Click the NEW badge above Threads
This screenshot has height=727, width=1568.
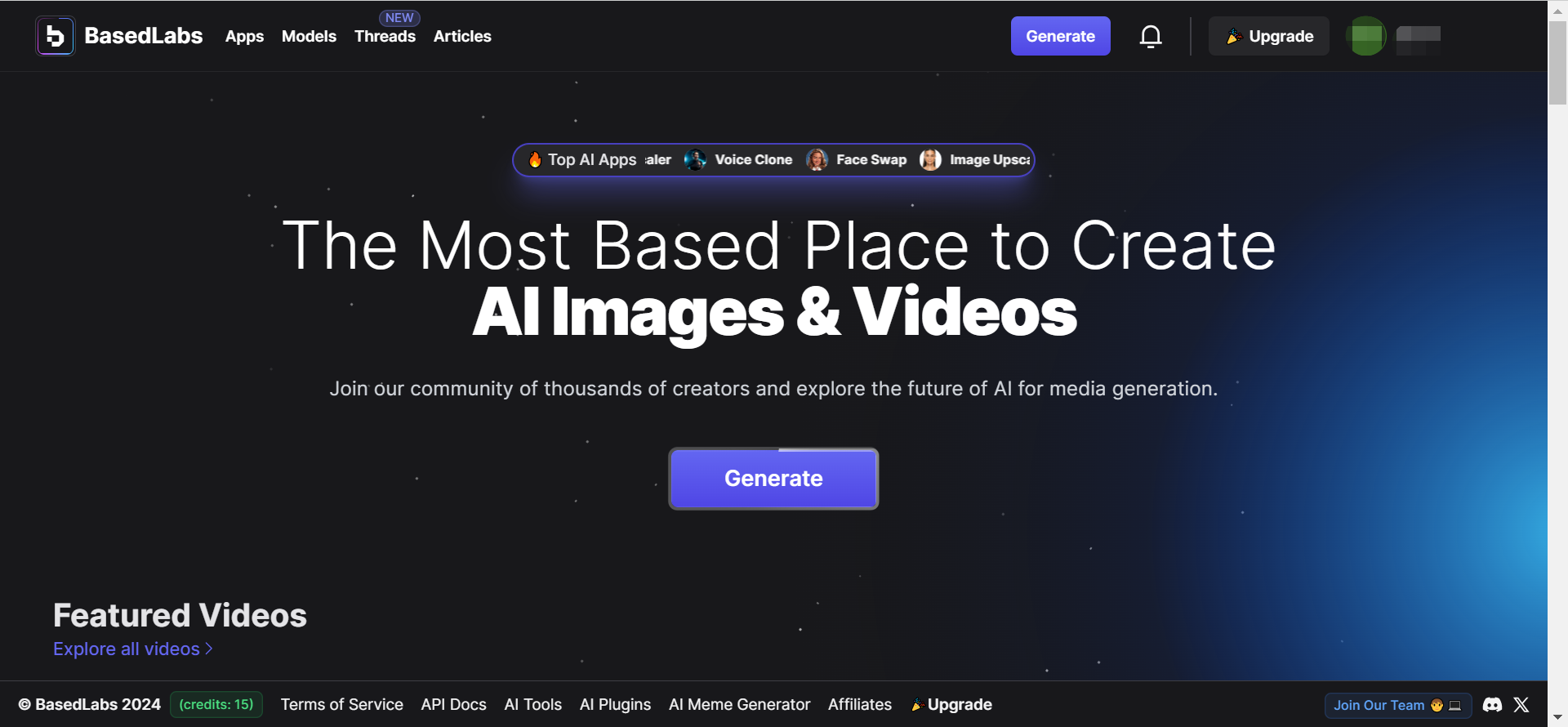pos(399,18)
